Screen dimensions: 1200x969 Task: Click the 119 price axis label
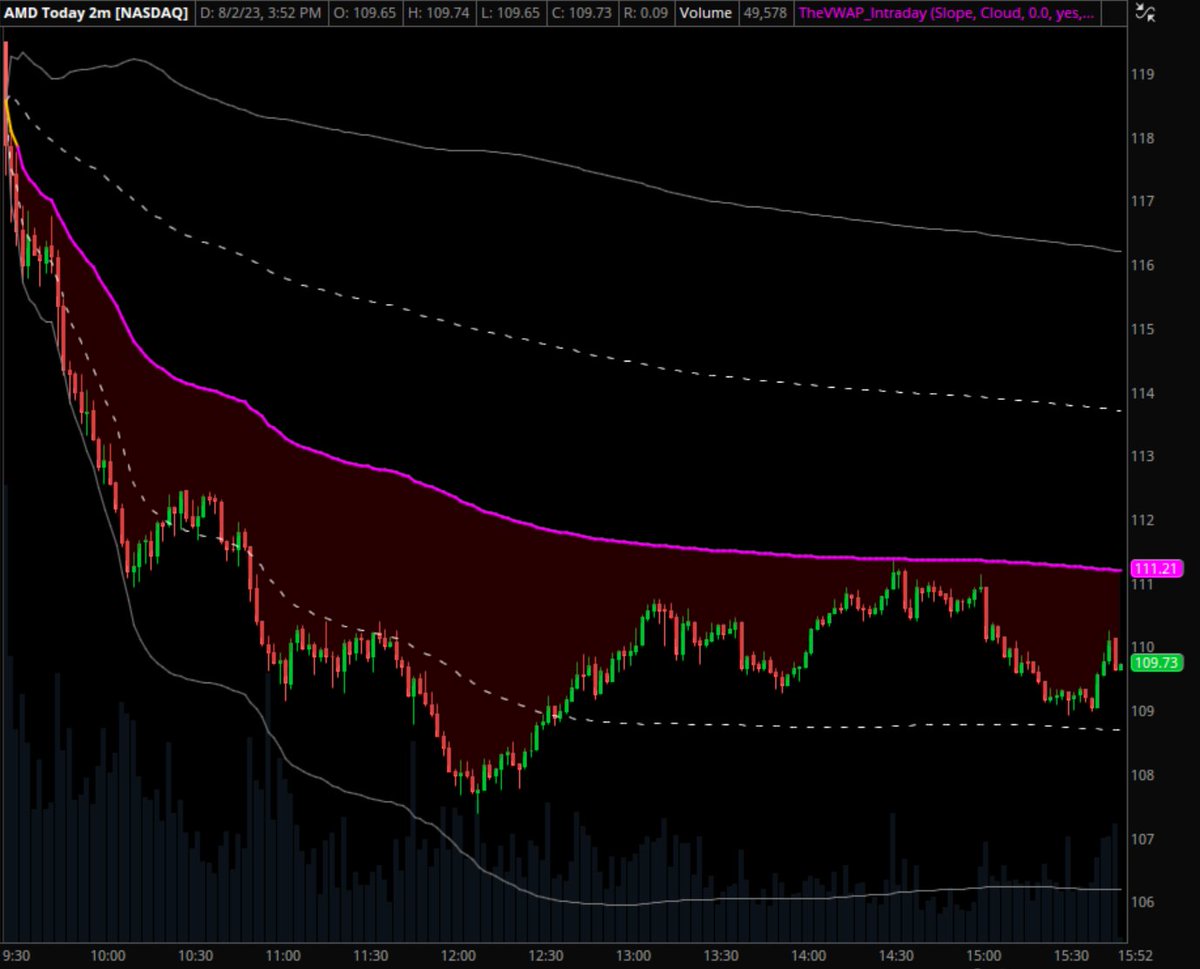click(1144, 74)
